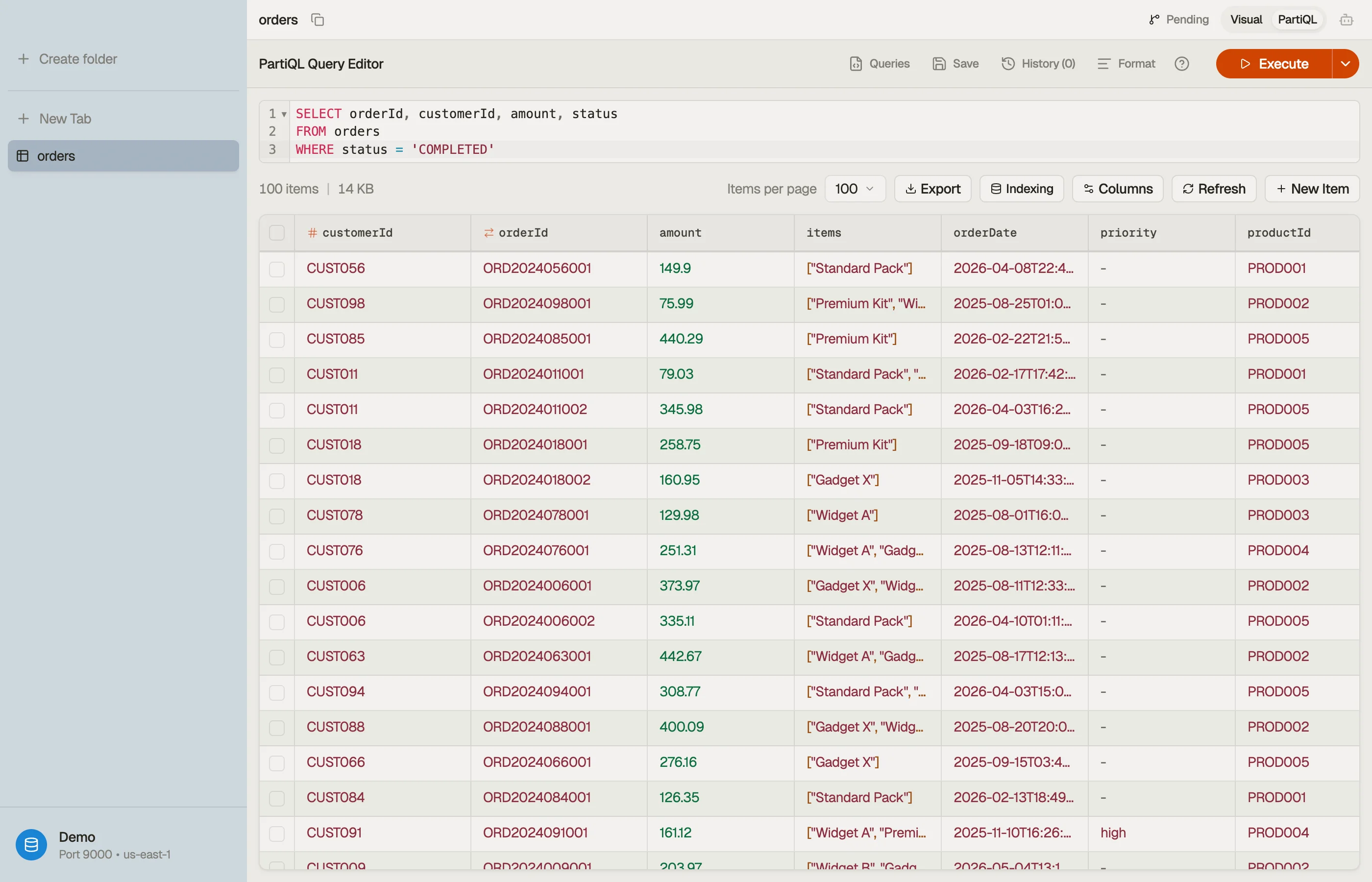This screenshot has width=1372, height=882.
Task: Click the plus icon beside Create folder
Action: coord(24,59)
